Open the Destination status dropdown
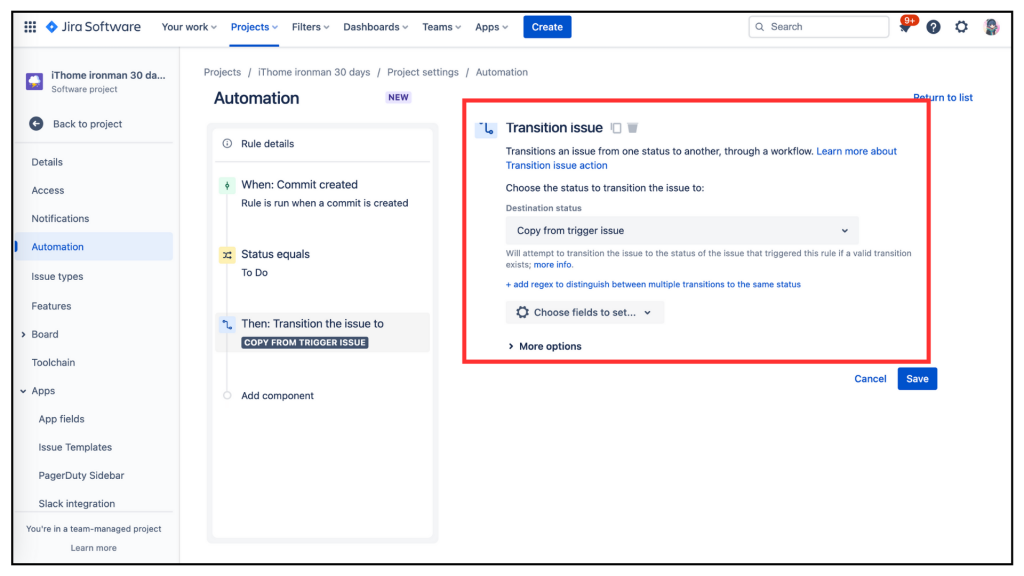1024x576 pixels. (682, 231)
